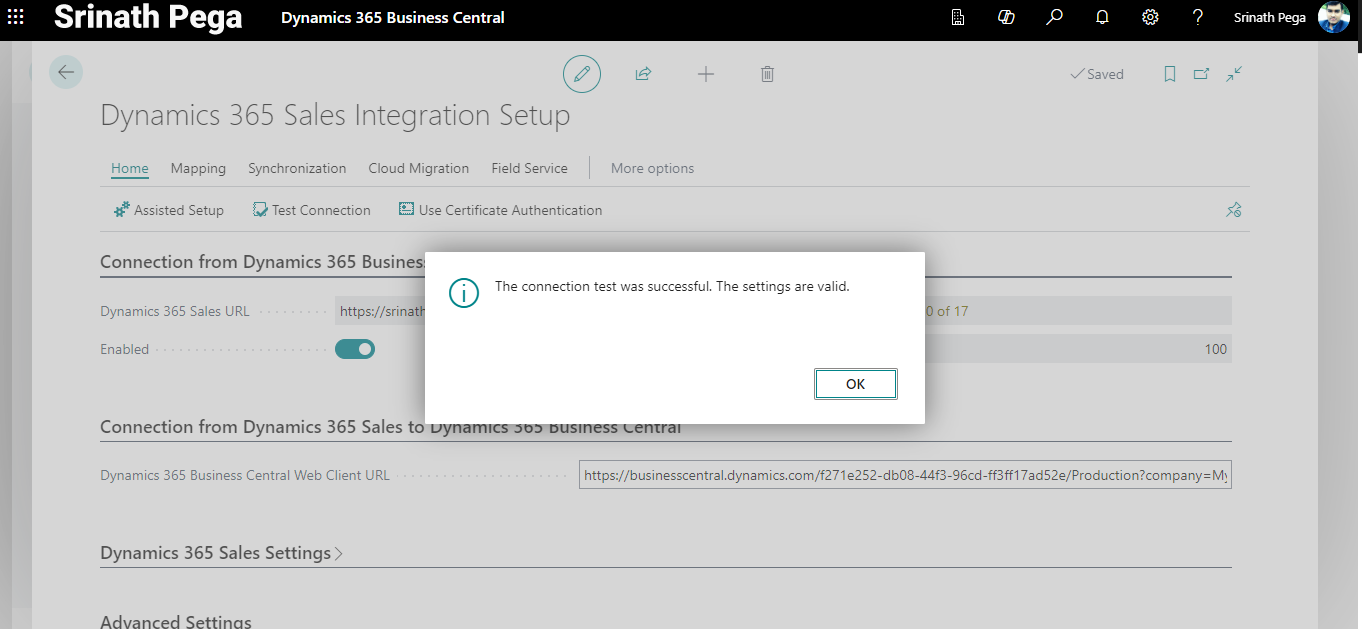Click the edit pencil icon
This screenshot has height=629, width=1362.
point(582,74)
